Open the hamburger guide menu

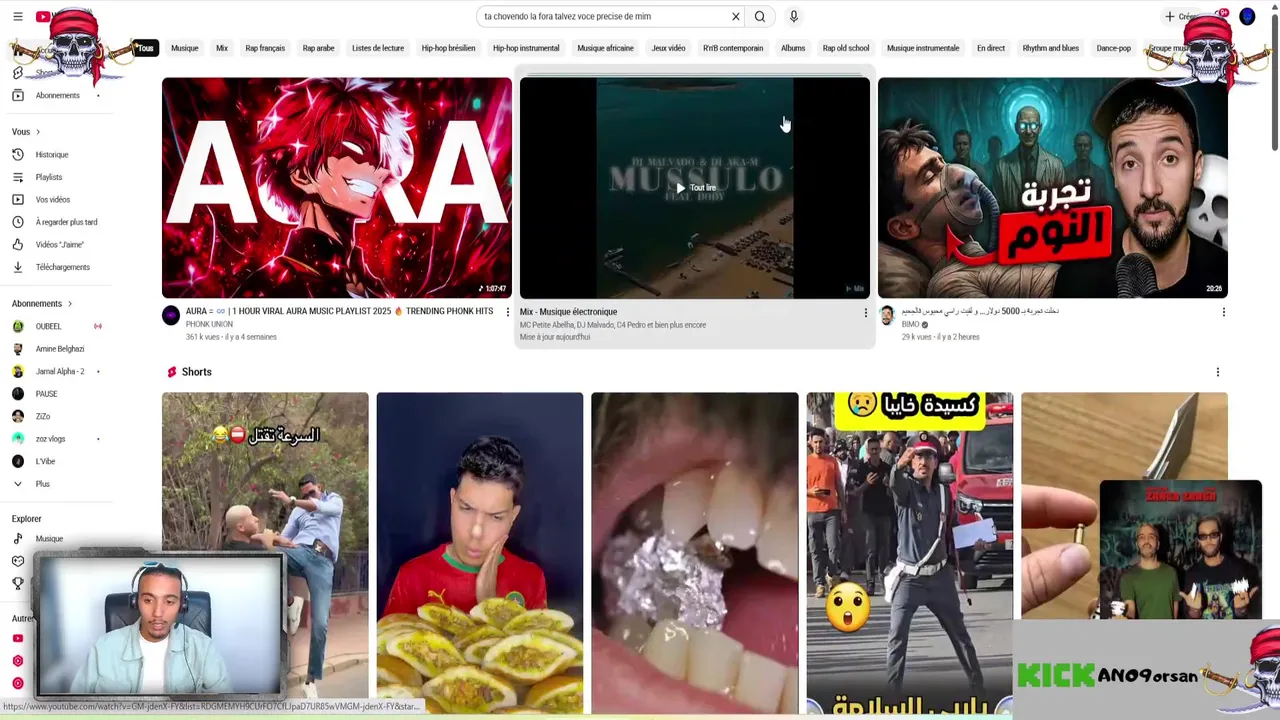point(17,16)
